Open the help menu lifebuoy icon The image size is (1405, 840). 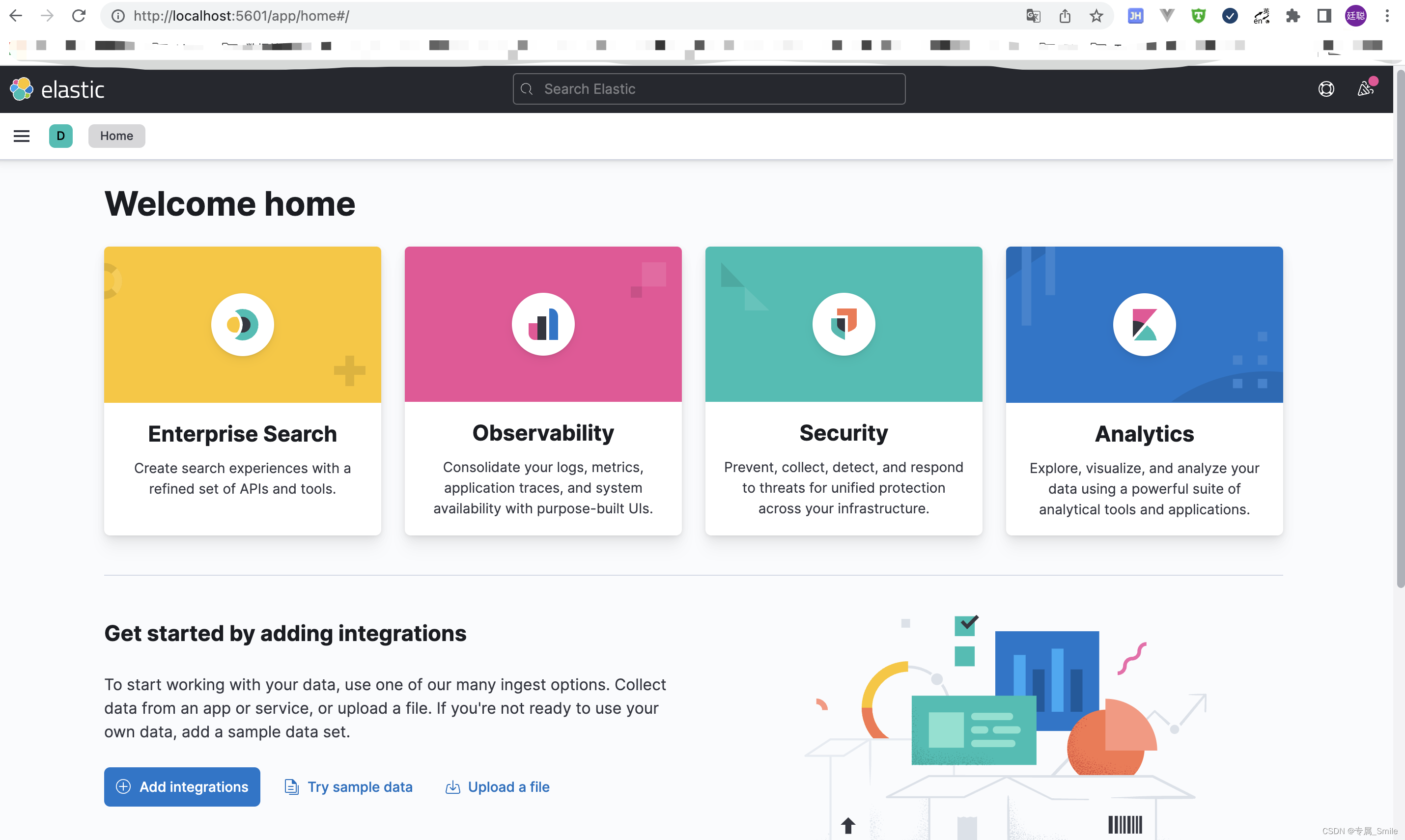1326,89
